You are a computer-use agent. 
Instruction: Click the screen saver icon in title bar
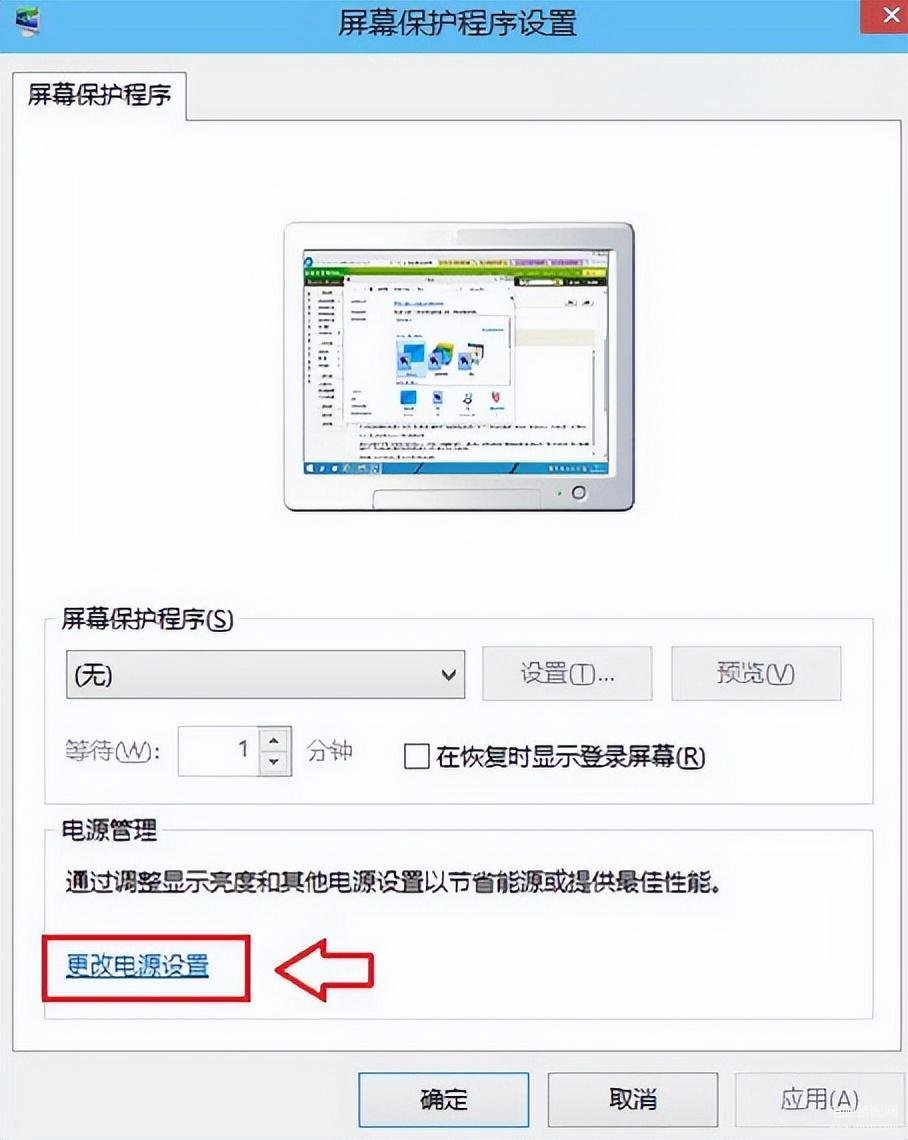click(x=26, y=22)
